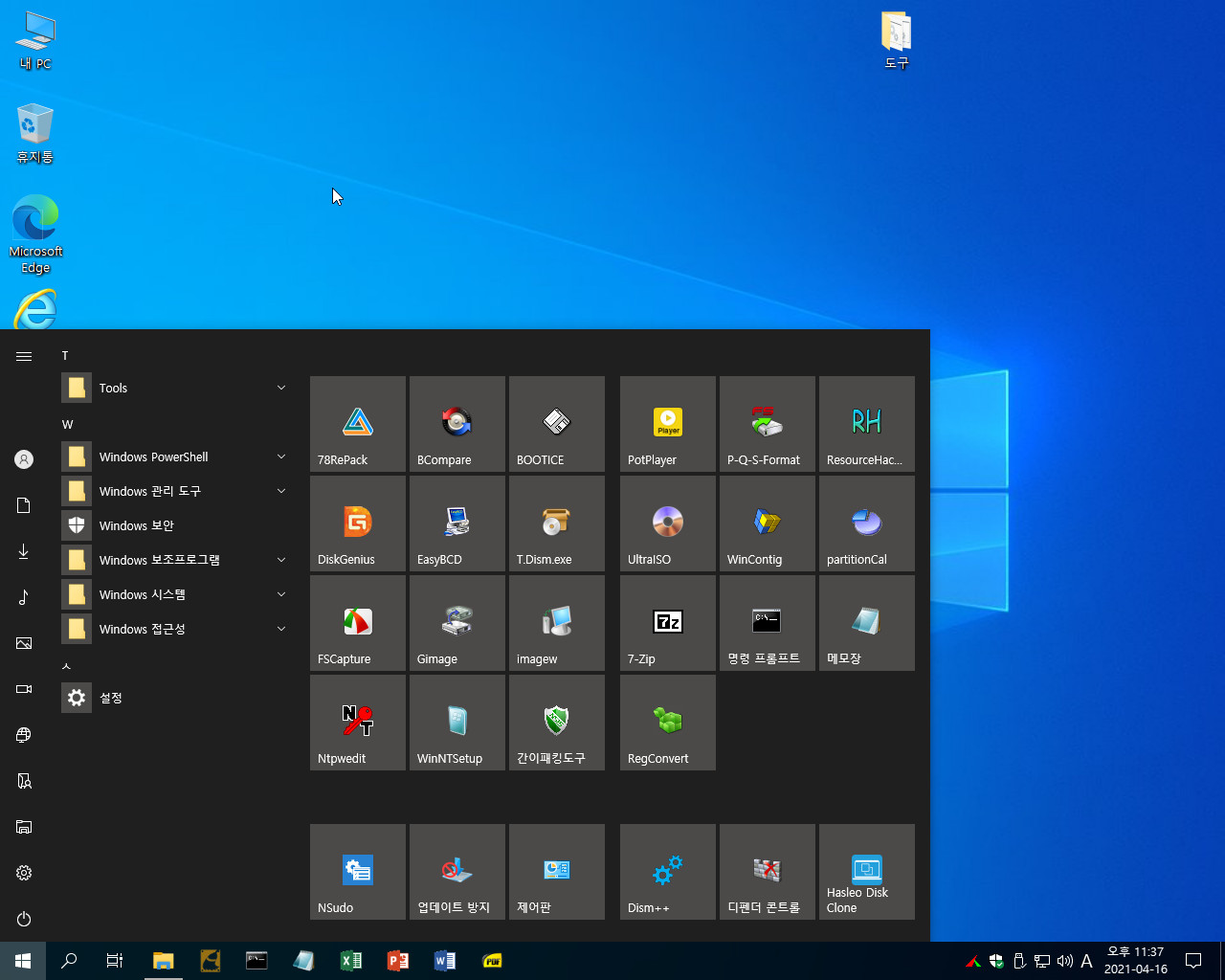Open WinNTSetup tile
The width and height of the screenshot is (1225, 980).
pos(457,723)
